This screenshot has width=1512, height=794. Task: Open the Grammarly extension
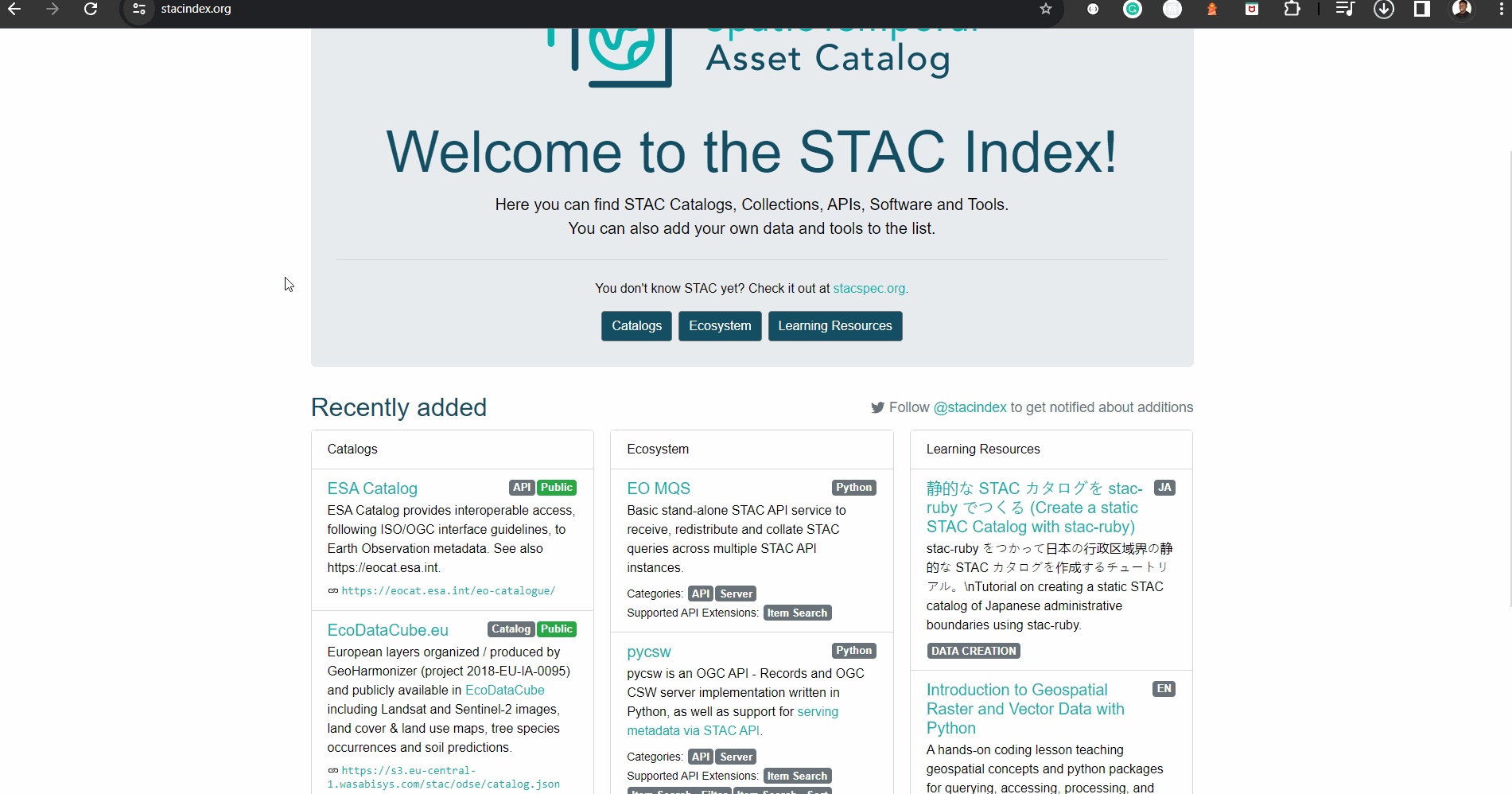pyautogui.click(x=1133, y=10)
